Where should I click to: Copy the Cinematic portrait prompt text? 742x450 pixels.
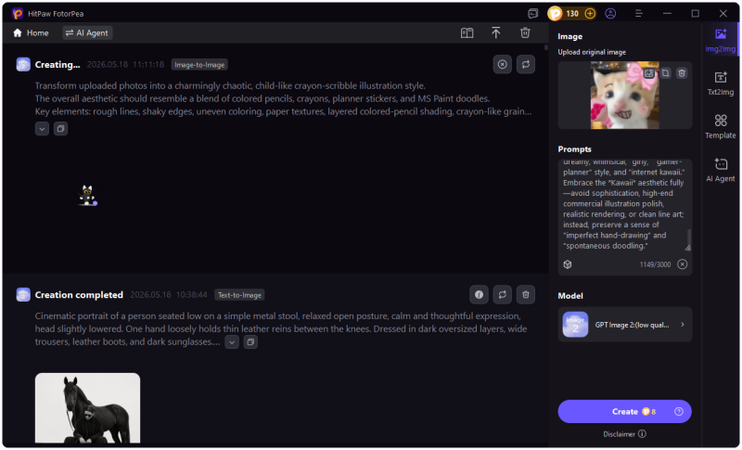coord(250,342)
